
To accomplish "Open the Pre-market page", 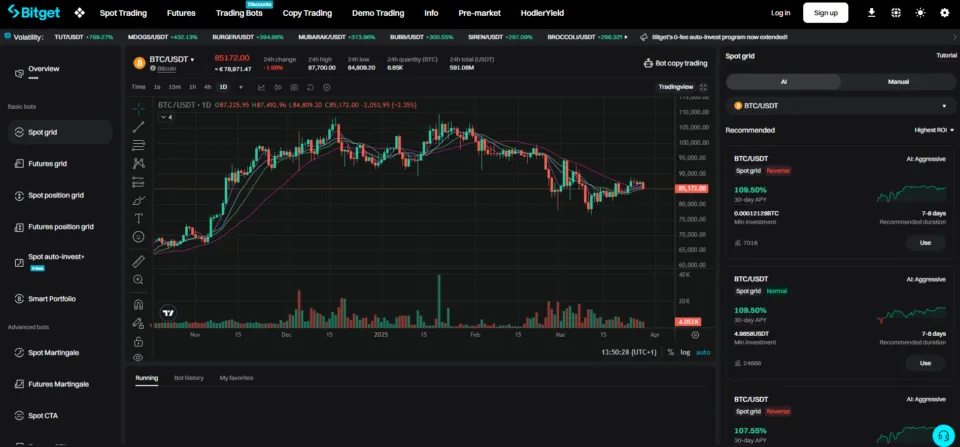I will [479, 13].
